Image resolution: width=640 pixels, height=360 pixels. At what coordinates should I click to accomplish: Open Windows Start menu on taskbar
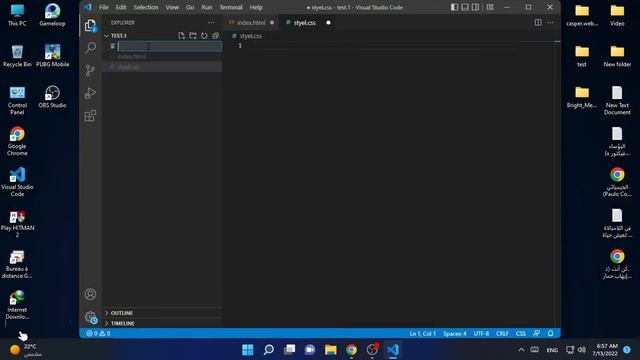[x=247, y=350]
